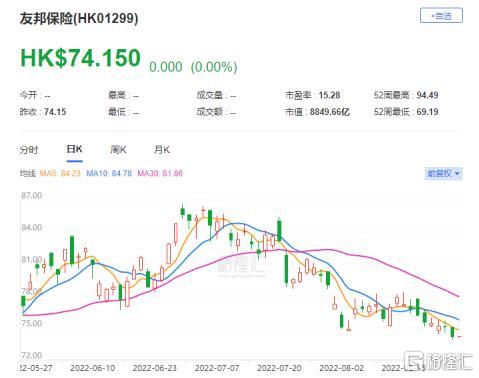Click the MA10 84.78 indicator label

coord(109,173)
